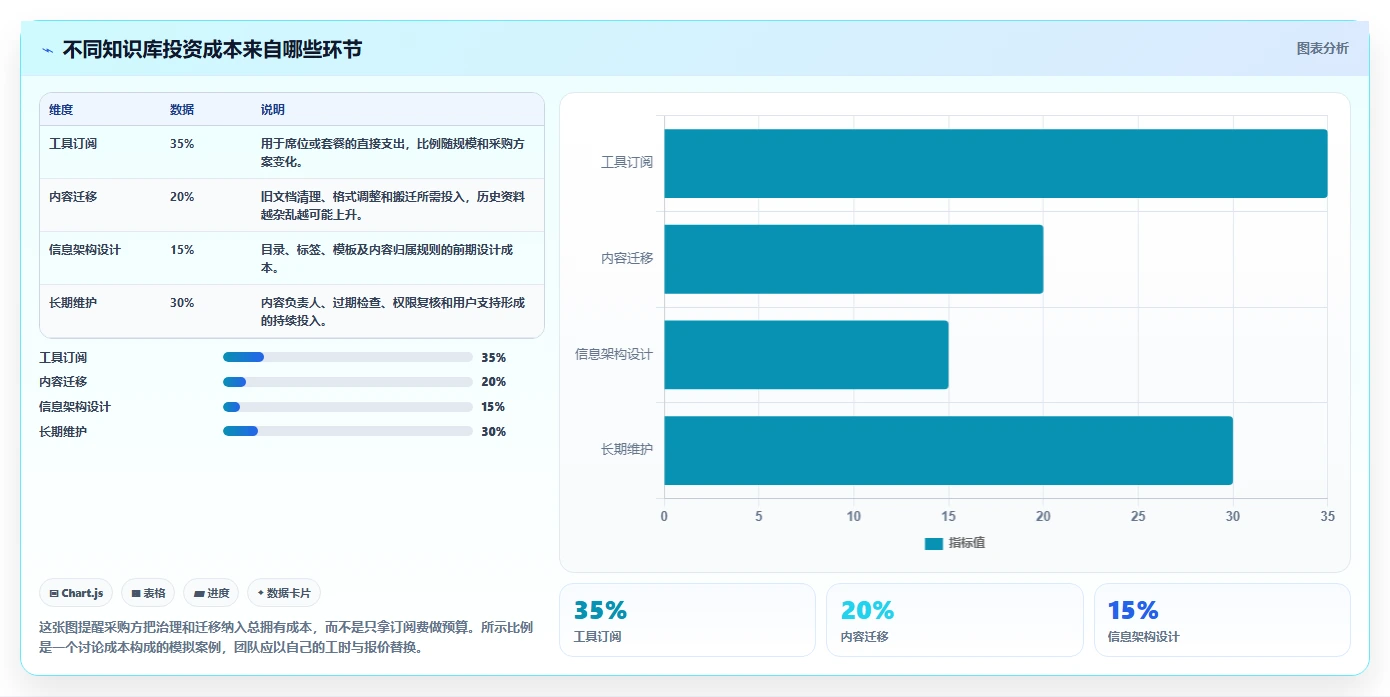Click the 指标值 legend label
The image size is (1390, 697).
(x=967, y=543)
